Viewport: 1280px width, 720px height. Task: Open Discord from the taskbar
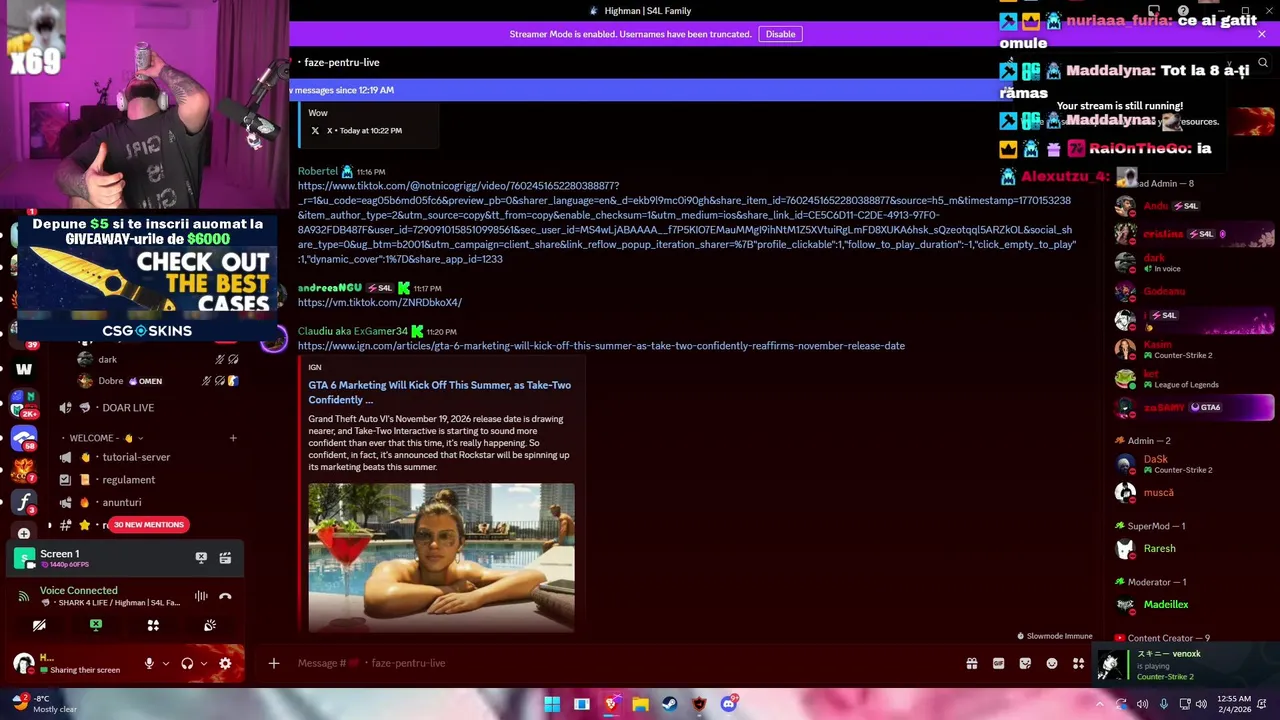(729, 704)
